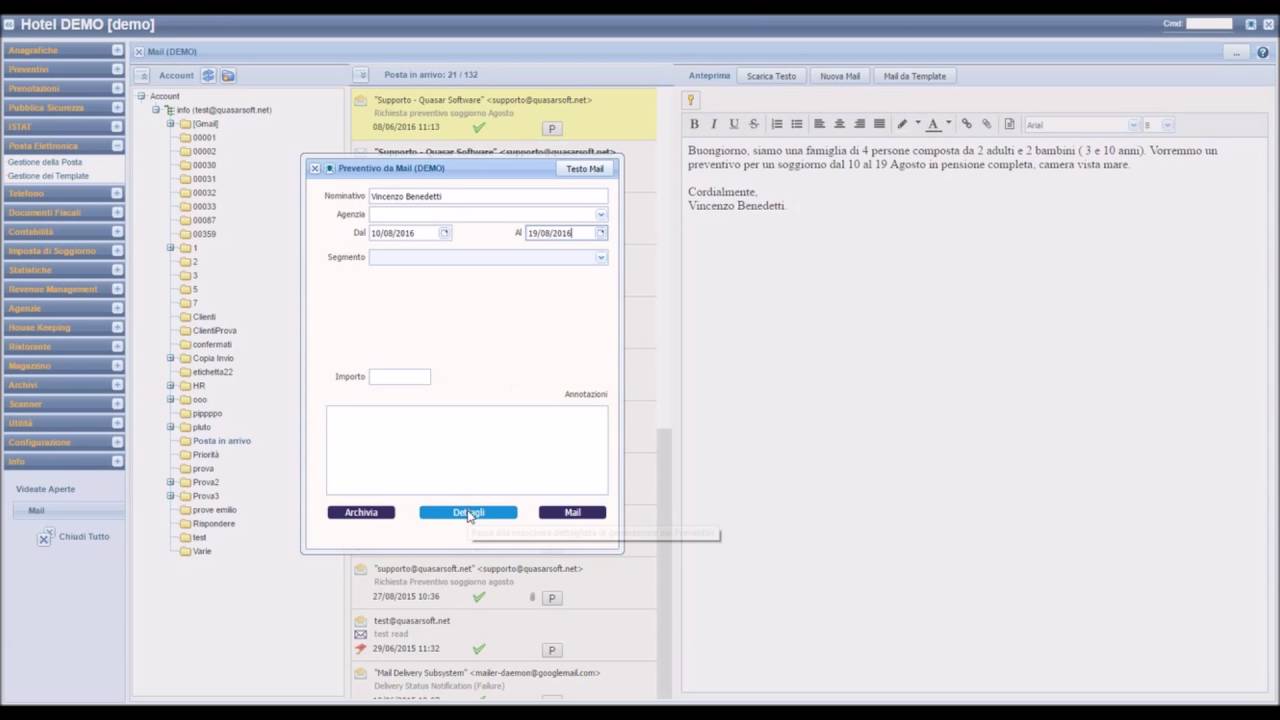Click the Scarica Testo button

[771, 76]
